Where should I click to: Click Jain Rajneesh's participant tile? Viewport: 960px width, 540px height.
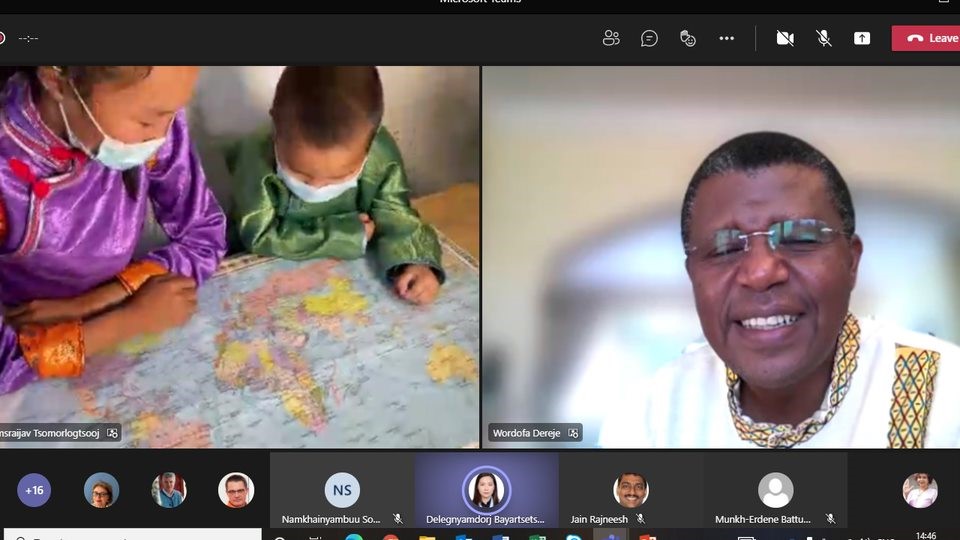pos(630,491)
